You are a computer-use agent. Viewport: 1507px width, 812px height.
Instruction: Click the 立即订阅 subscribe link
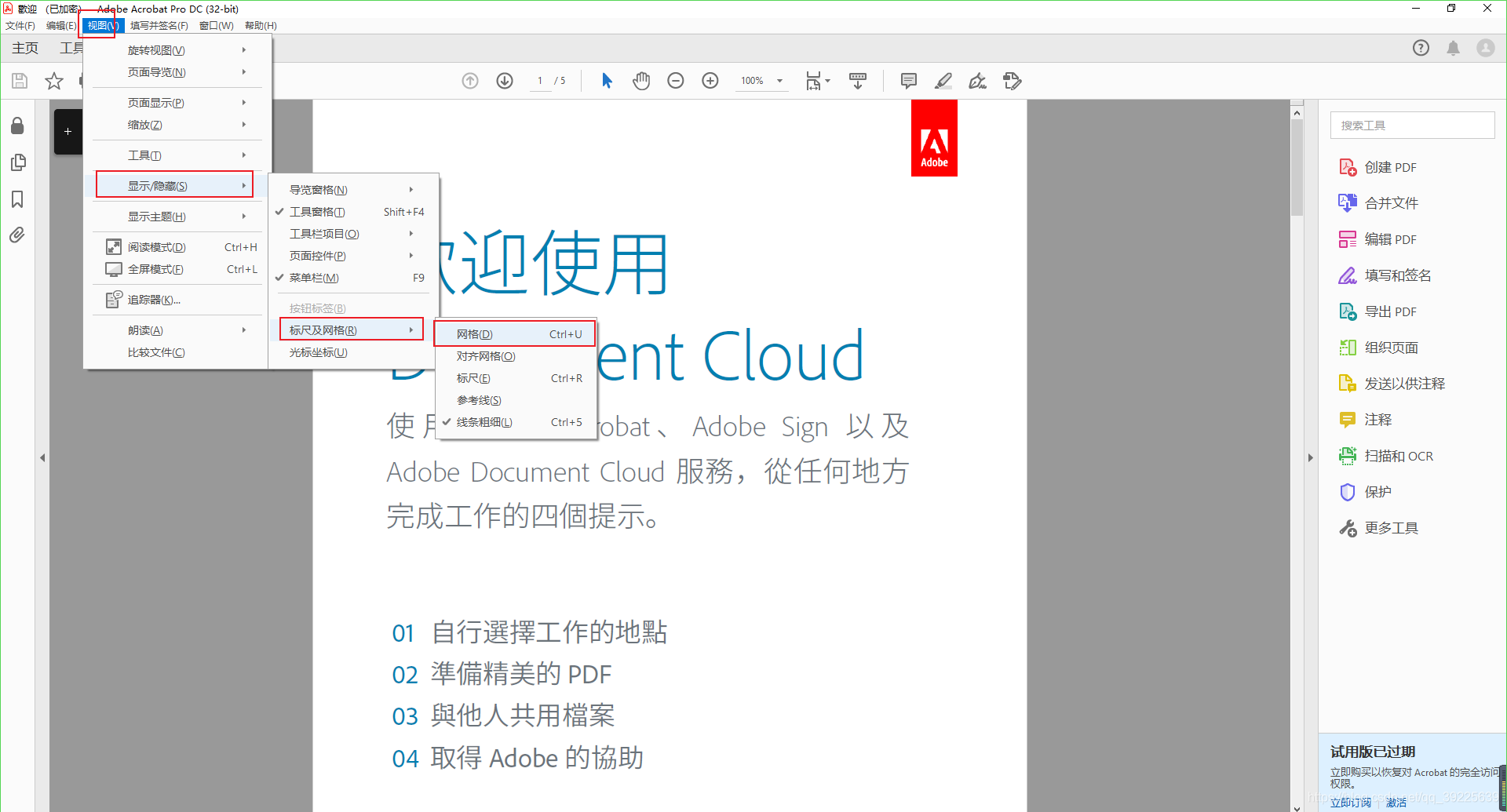tap(1350, 802)
